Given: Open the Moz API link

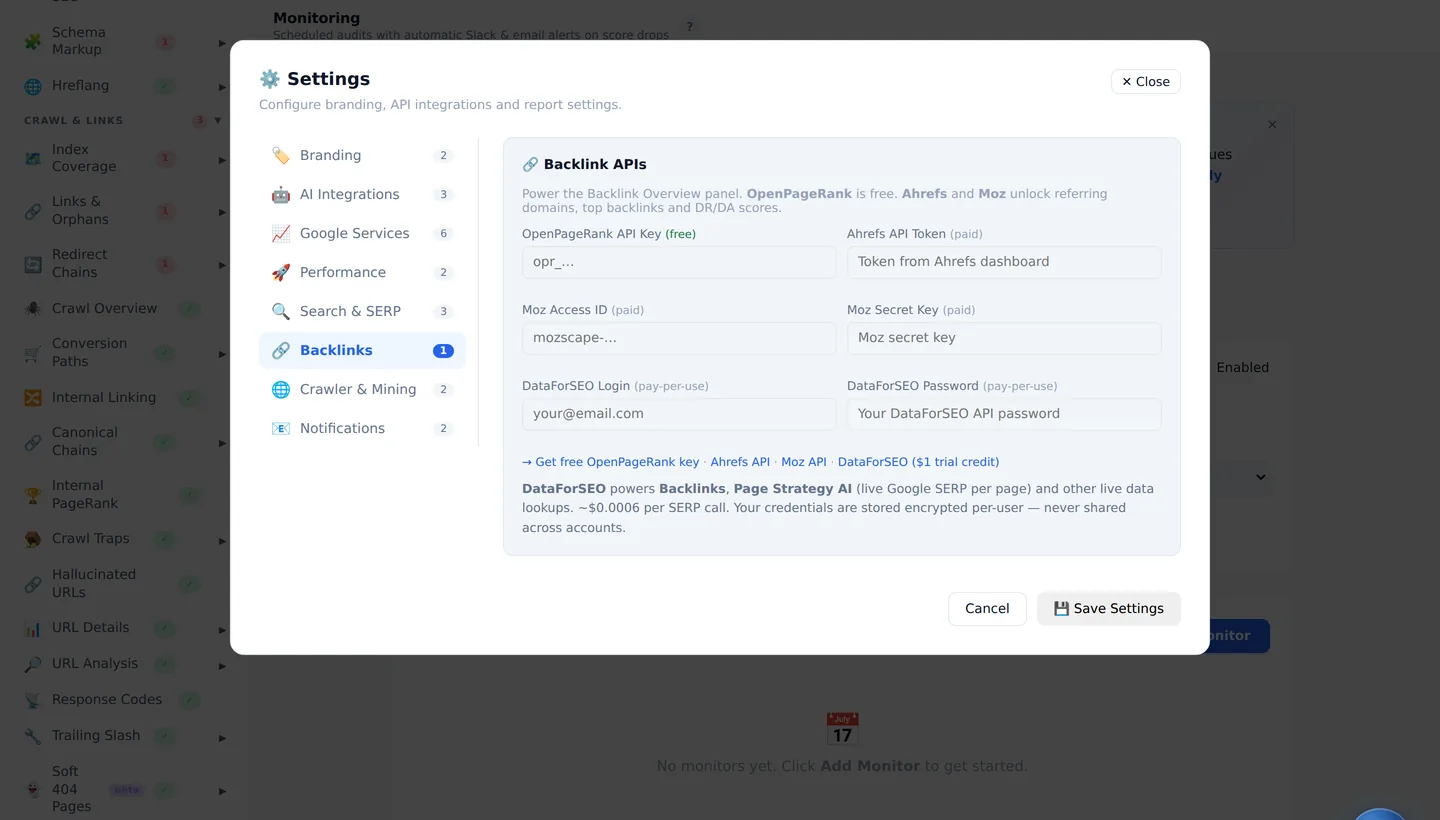Looking at the screenshot, I should [804, 462].
